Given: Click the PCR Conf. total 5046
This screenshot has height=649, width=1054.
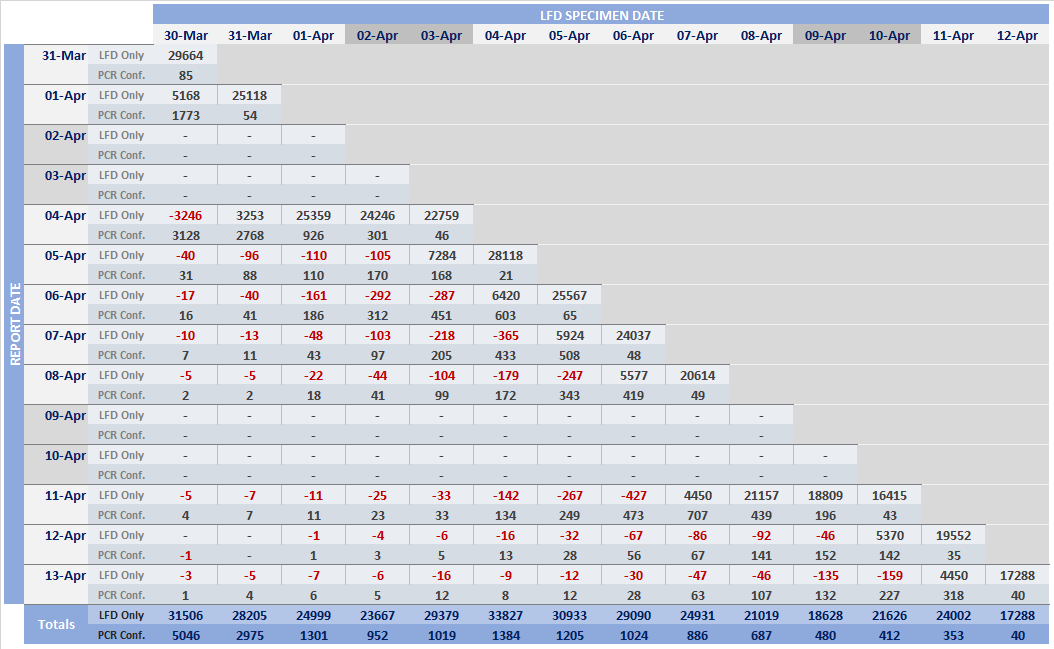Looking at the screenshot, I should pyautogui.click(x=186, y=634).
